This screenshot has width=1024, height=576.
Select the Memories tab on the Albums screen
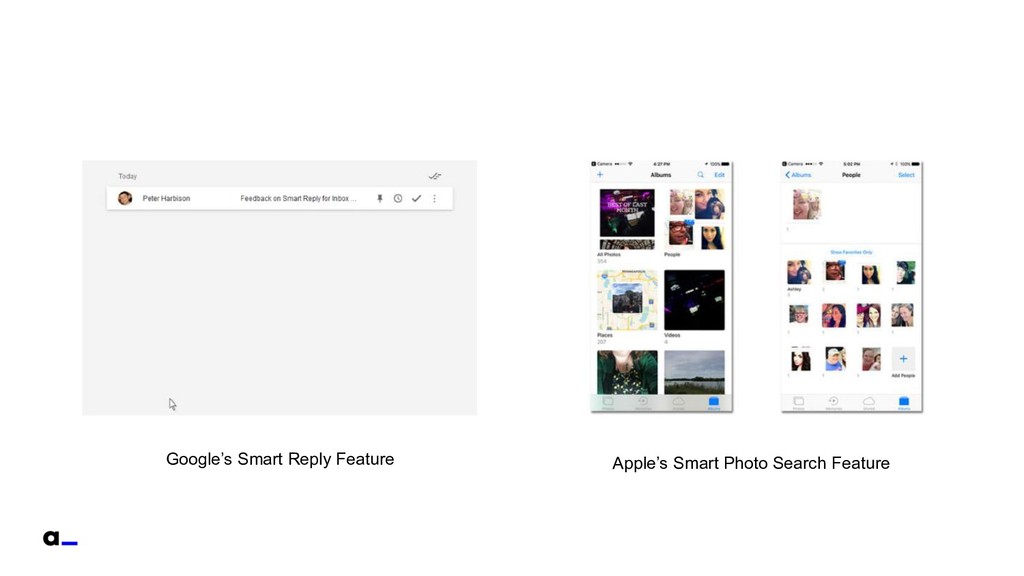pos(643,403)
